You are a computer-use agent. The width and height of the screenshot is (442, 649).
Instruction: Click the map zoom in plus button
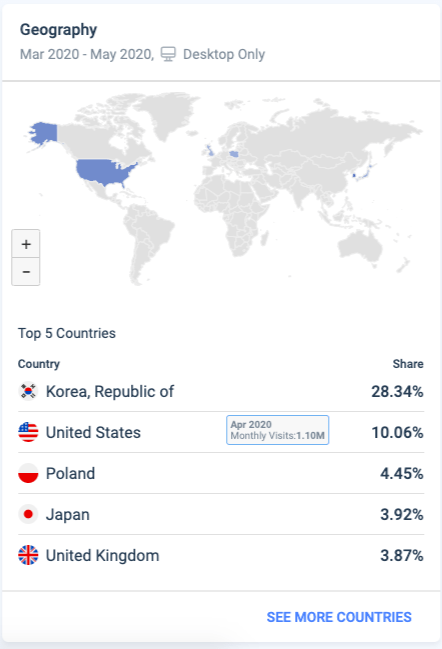[26, 244]
